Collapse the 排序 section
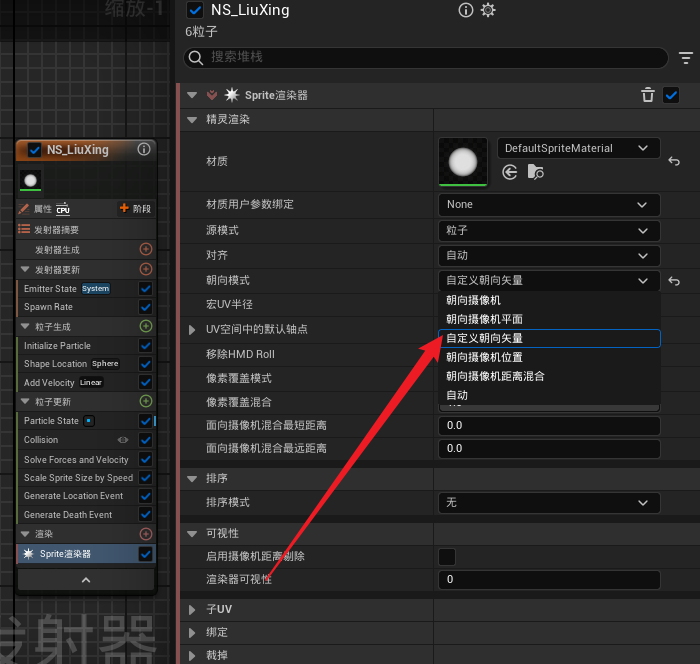Screen dimensions: 700x664 pos(192,479)
